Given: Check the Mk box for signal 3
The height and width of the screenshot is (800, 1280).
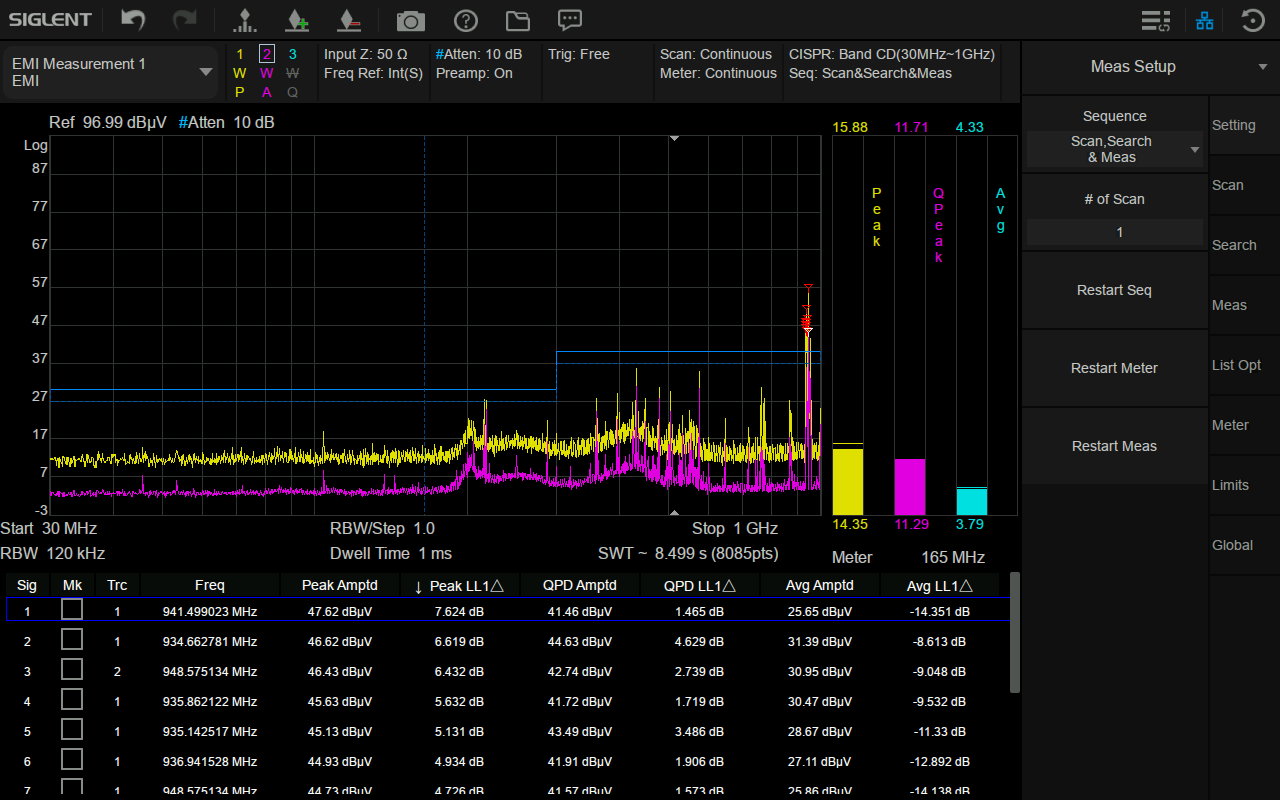Looking at the screenshot, I should point(72,670).
